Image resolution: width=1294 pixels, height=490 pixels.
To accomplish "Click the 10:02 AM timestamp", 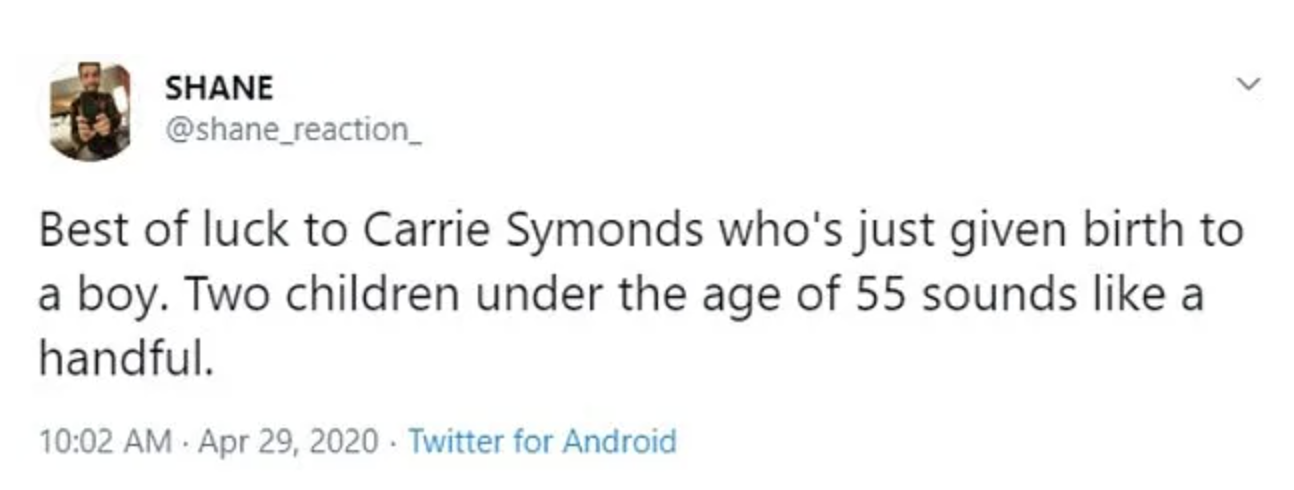I will (x=104, y=440).
